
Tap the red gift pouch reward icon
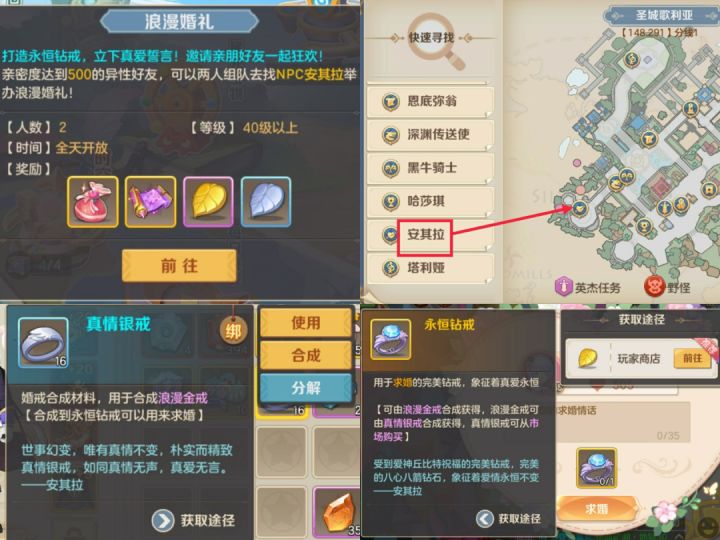(x=92, y=202)
